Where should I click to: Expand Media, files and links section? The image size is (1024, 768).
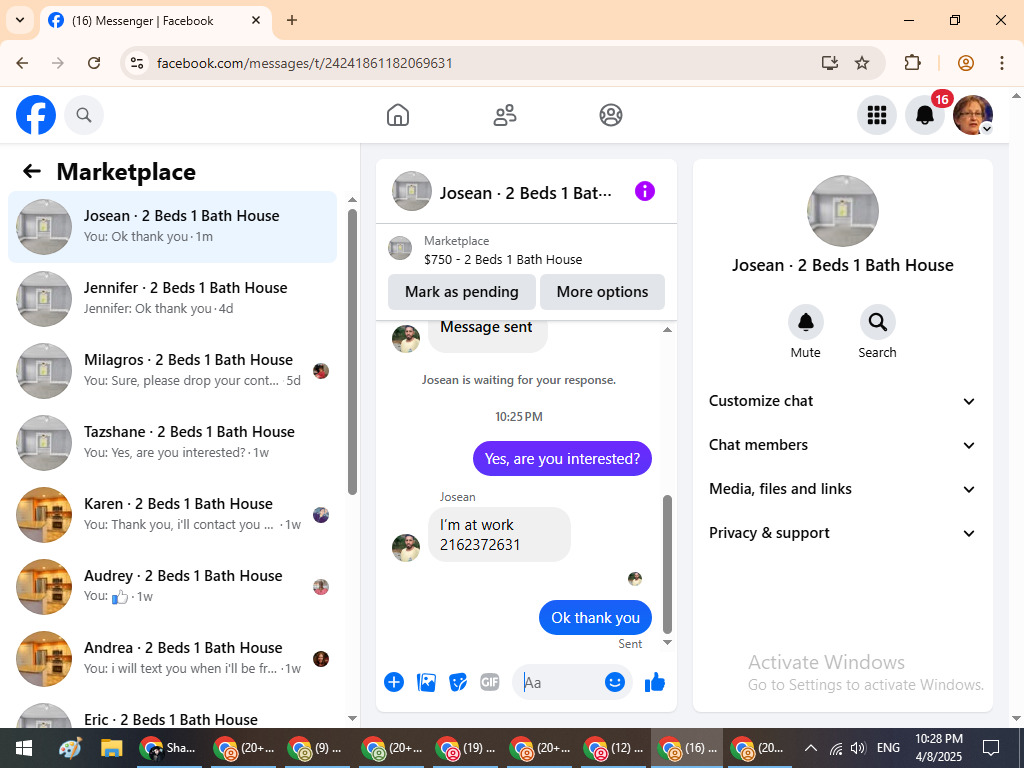tap(842, 489)
